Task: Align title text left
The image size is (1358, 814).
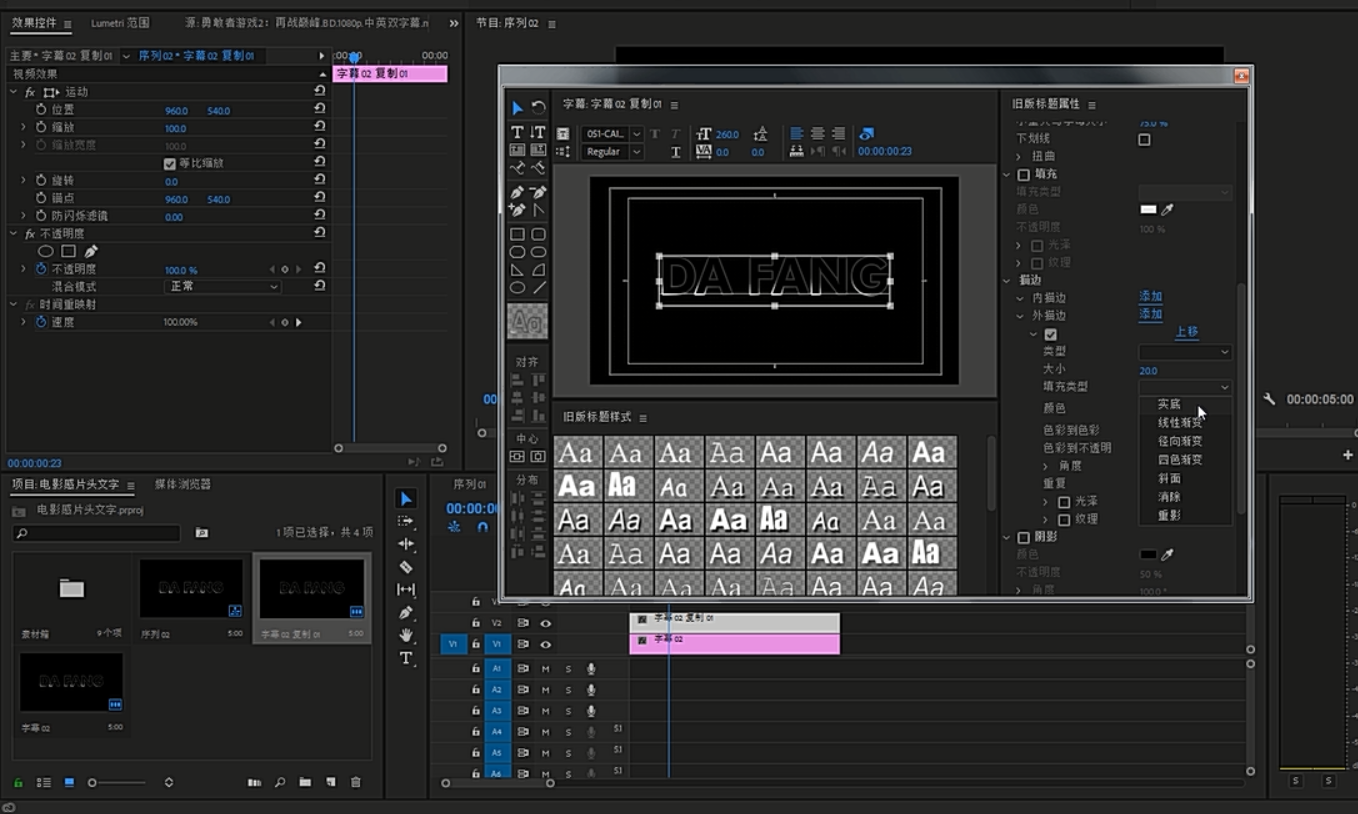Action: click(x=797, y=133)
